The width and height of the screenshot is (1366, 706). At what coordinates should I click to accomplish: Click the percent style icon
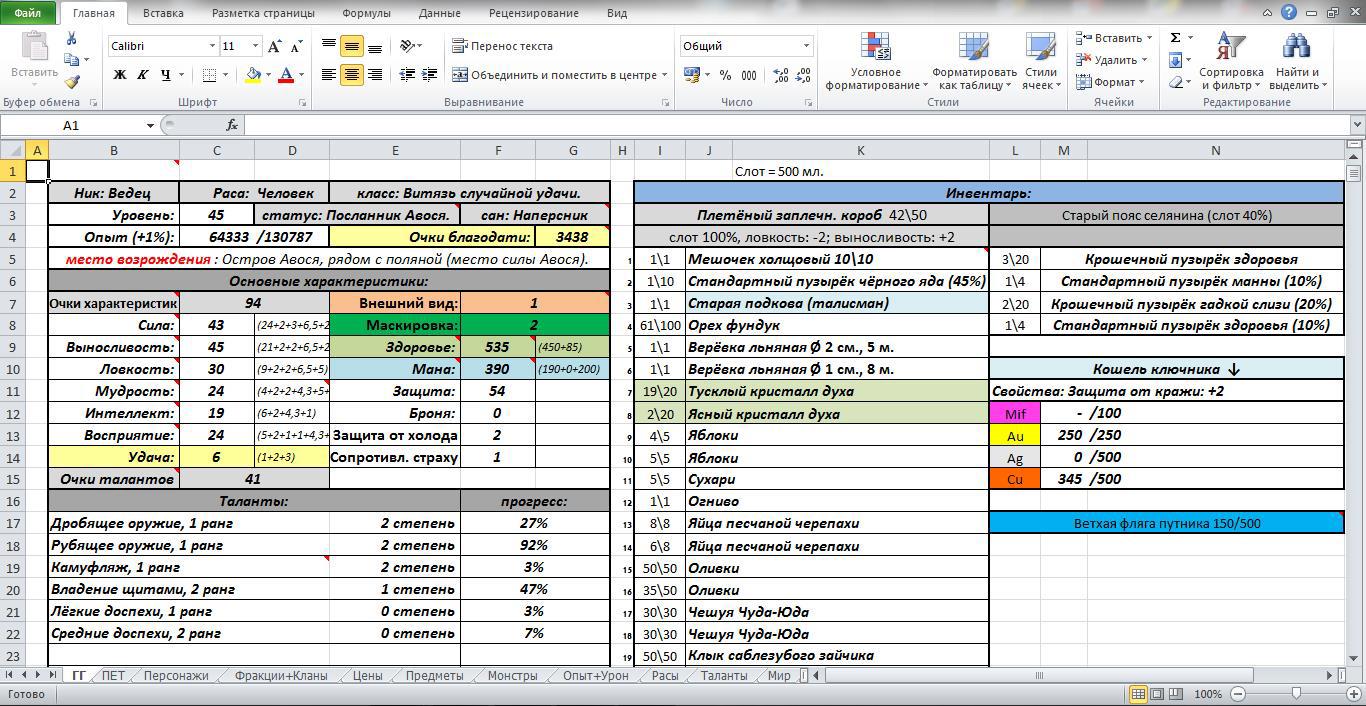coord(725,75)
